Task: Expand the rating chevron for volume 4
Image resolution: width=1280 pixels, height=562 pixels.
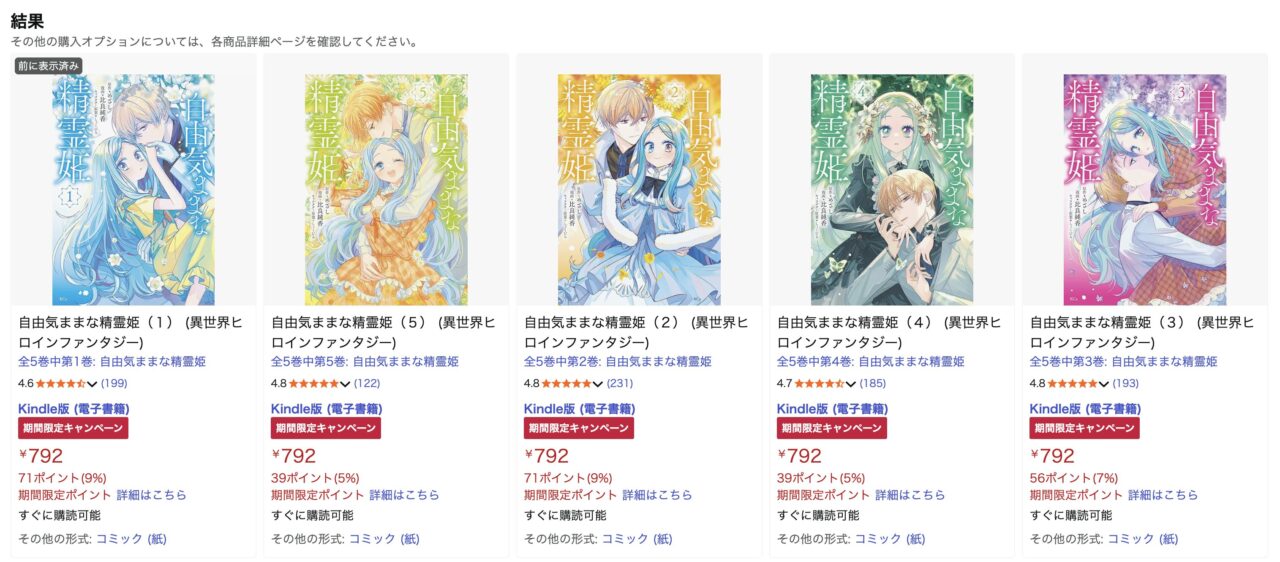Action: click(x=852, y=384)
